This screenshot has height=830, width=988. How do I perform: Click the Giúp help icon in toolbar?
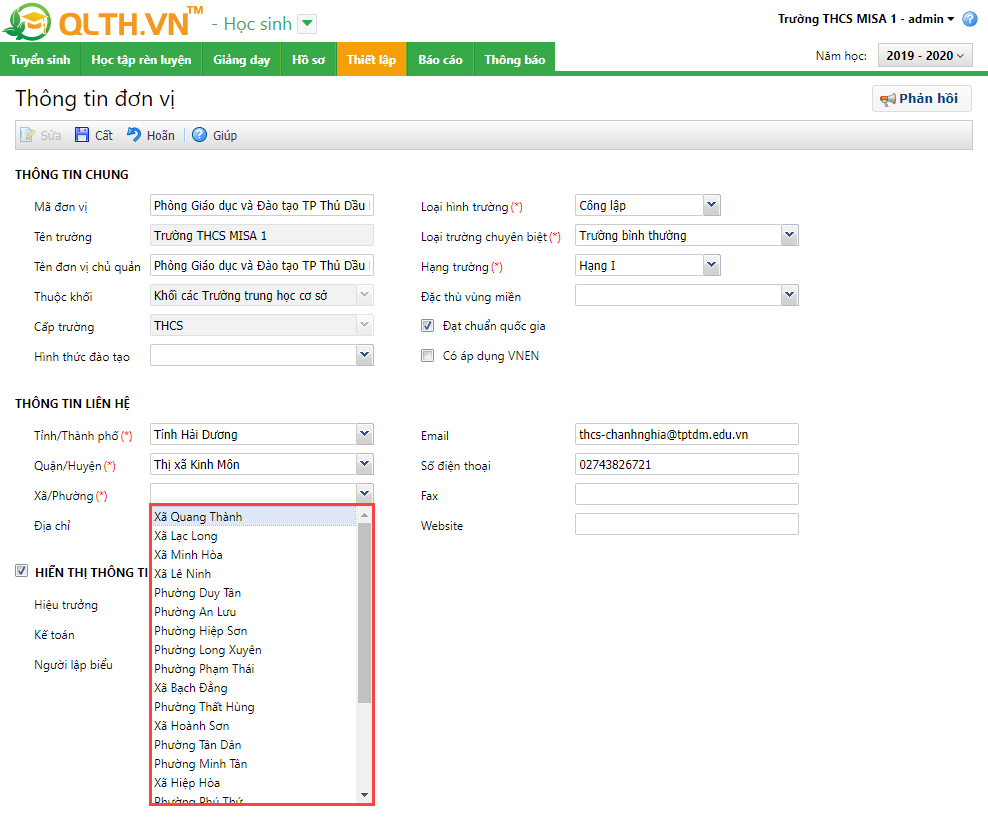pyautogui.click(x=199, y=135)
